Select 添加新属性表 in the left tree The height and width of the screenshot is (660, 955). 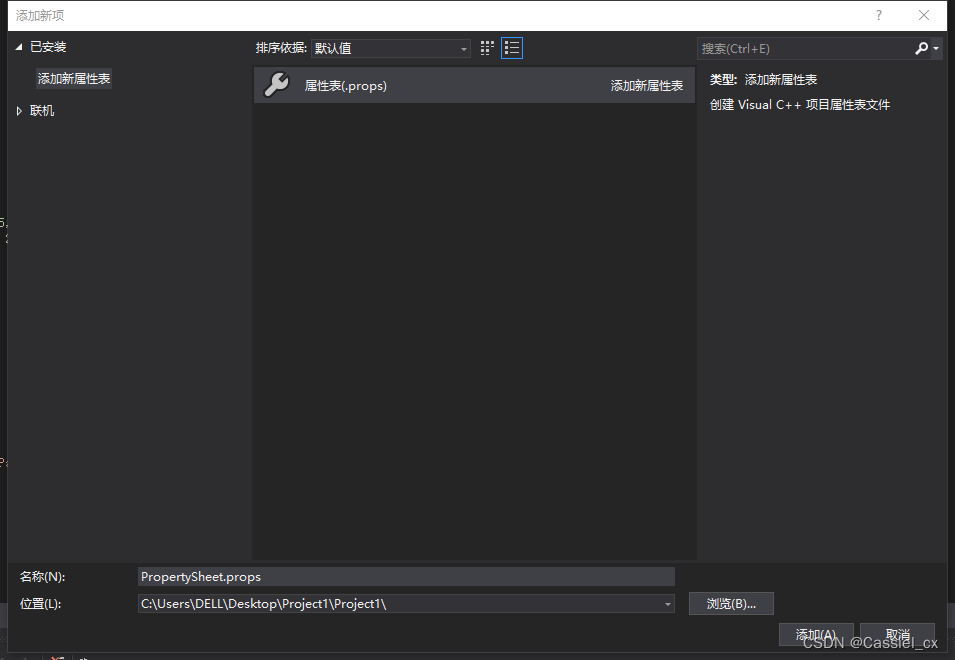tap(74, 79)
